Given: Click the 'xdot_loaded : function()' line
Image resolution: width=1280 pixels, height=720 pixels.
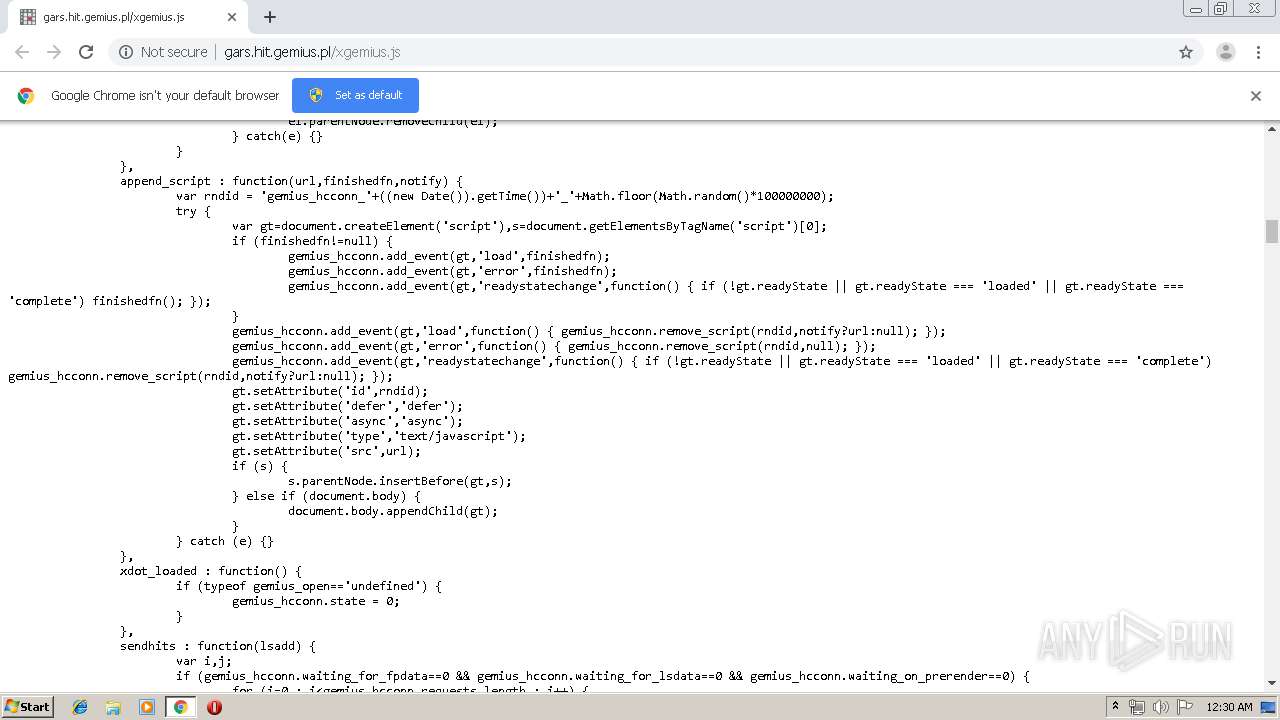Looking at the screenshot, I should pyautogui.click(x=210, y=571).
